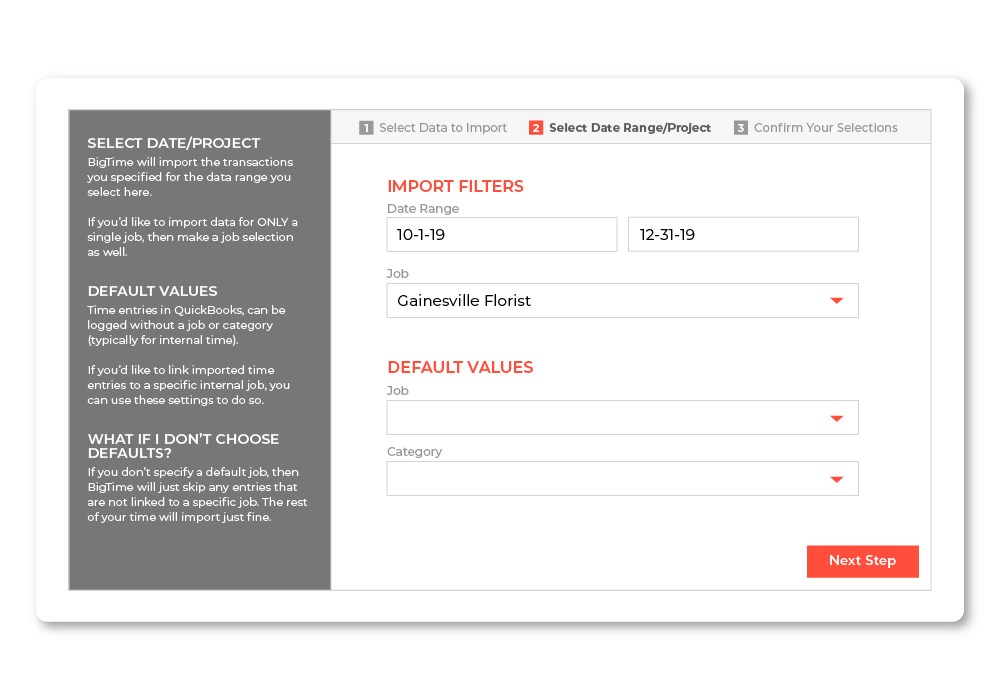Click the DEFAULT VALUES heading

460,367
